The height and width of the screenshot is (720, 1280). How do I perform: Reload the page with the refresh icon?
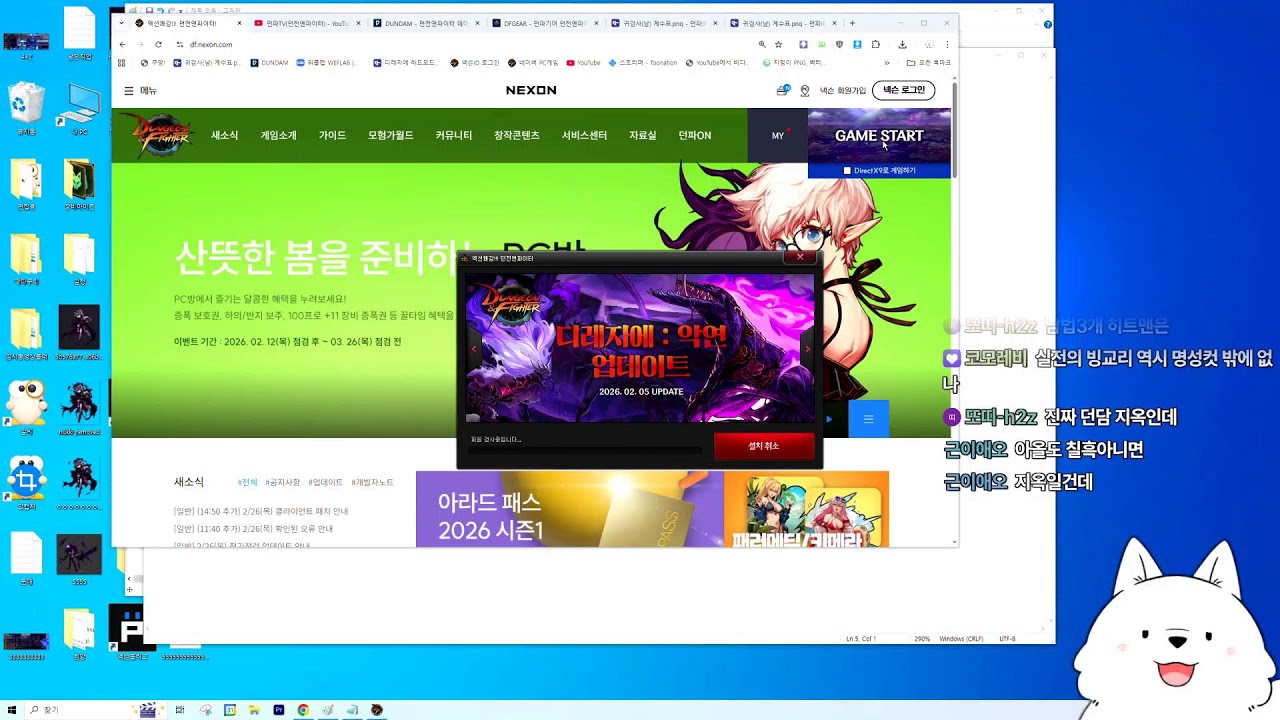pos(159,44)
